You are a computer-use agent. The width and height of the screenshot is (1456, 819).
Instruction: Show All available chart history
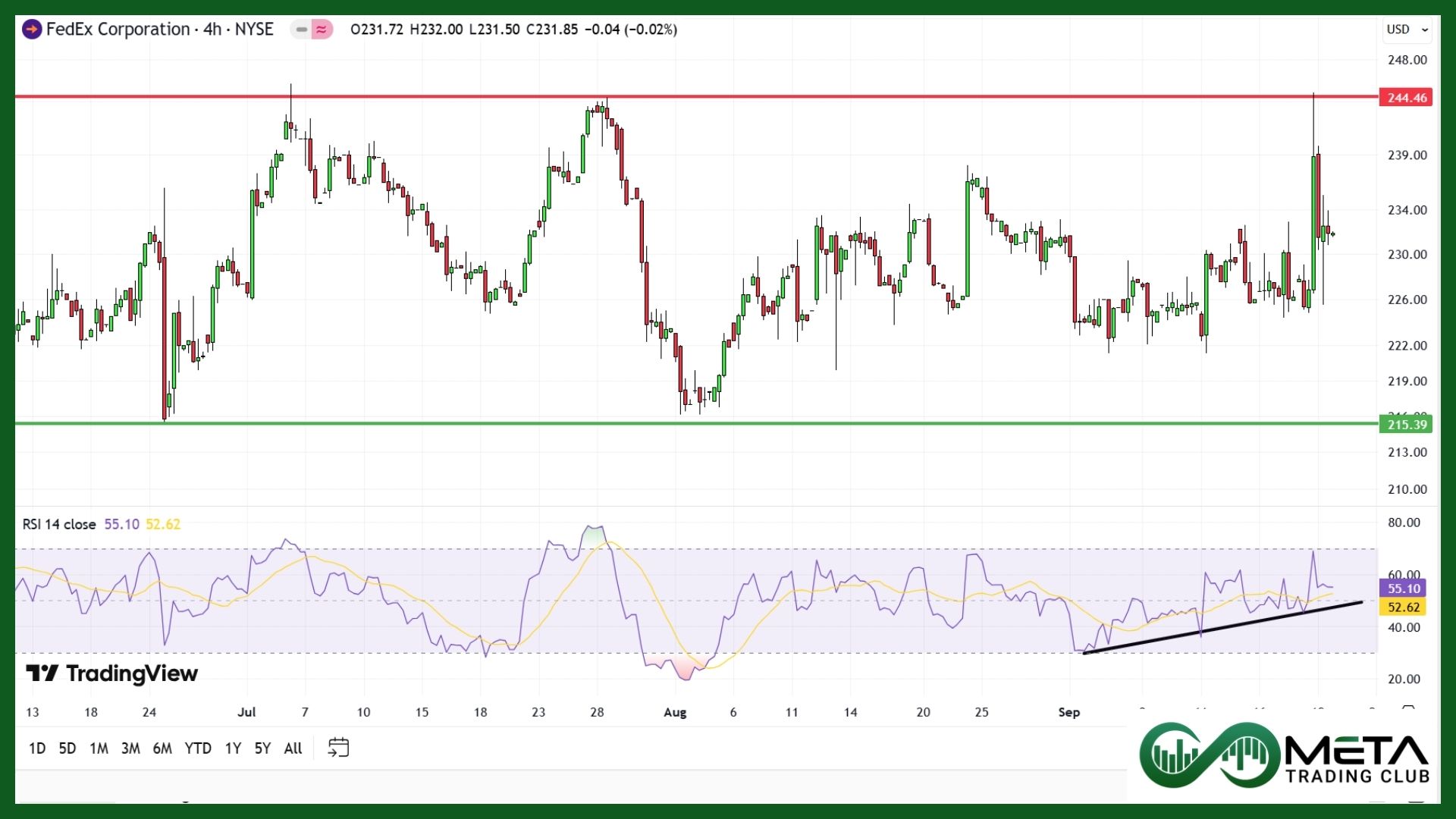(x=293, y=748)
